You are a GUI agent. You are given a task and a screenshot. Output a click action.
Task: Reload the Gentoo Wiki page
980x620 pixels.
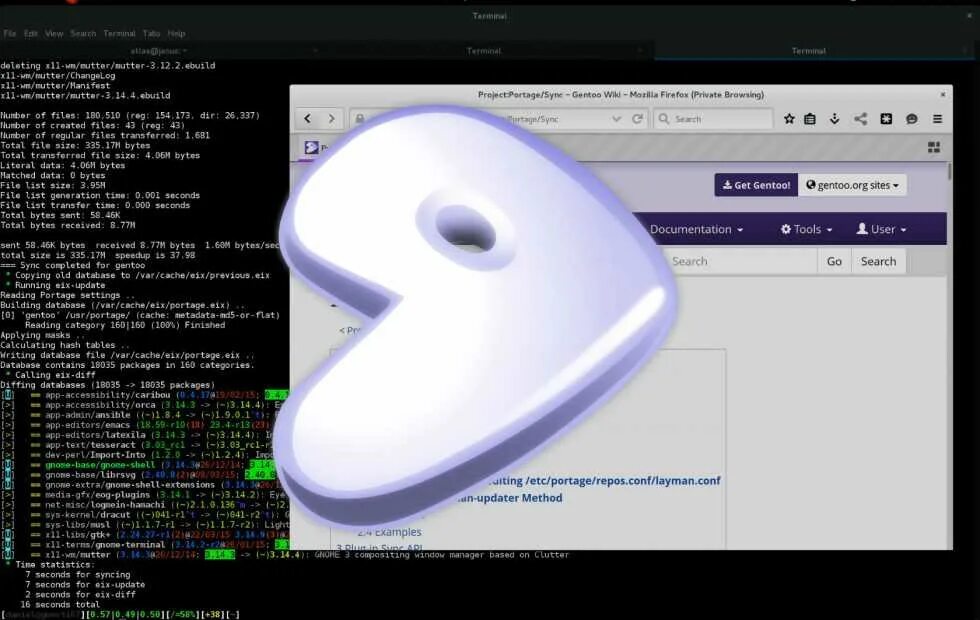point(637,119)
